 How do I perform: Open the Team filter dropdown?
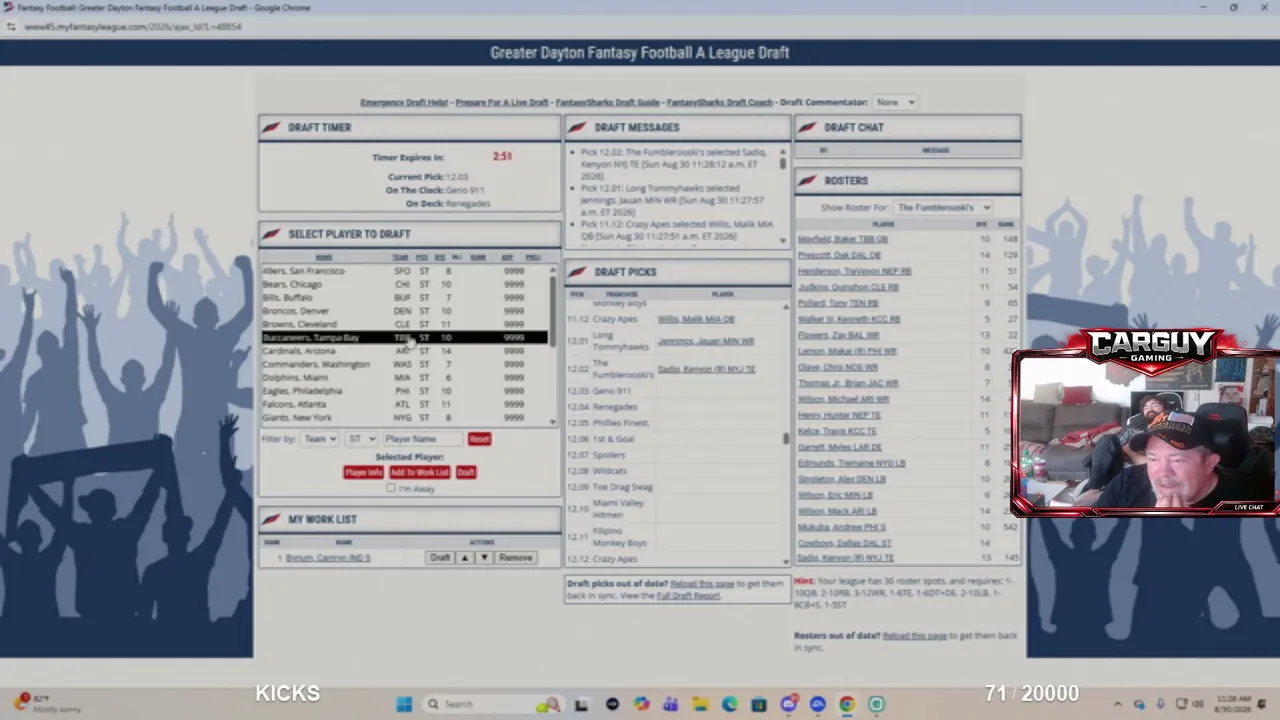coord(319,439)
